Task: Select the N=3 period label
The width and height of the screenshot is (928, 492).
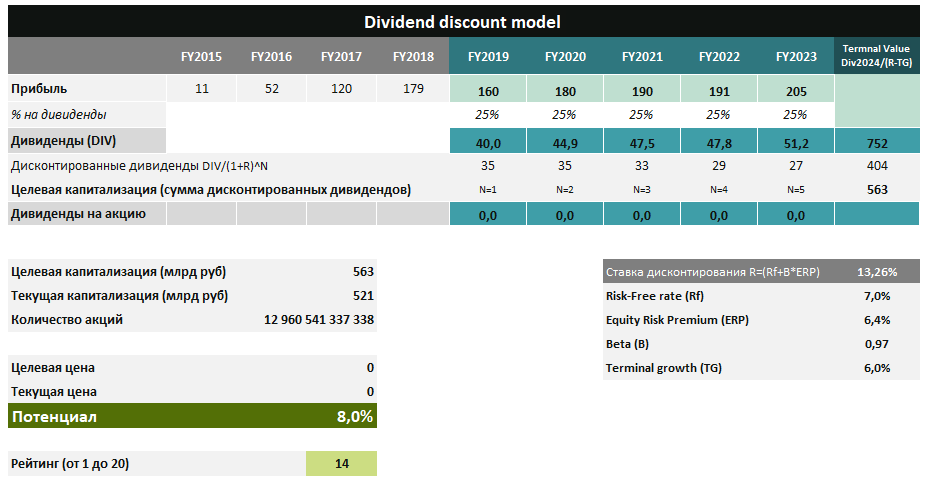Action: click(642, 189)
